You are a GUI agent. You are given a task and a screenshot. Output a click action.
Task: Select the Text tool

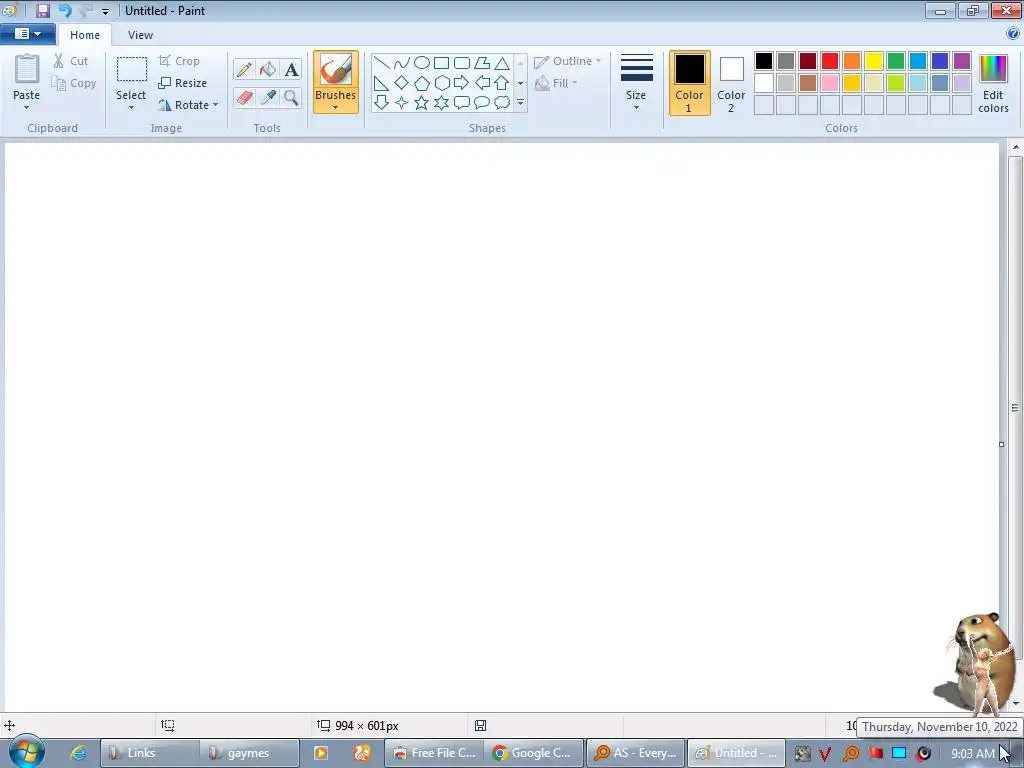pos(291,69)
